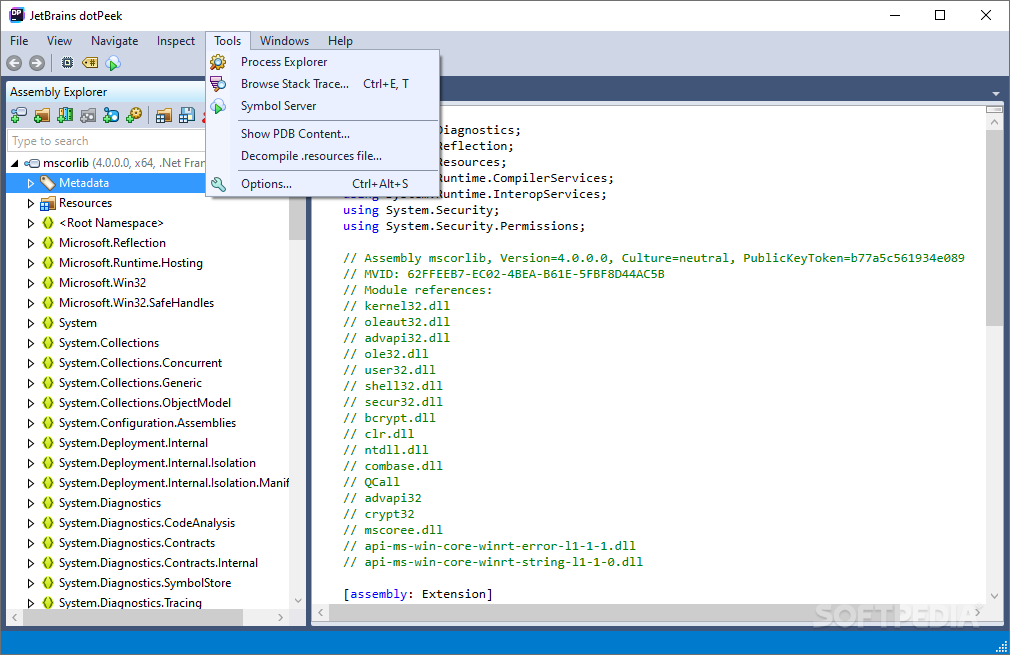
Task: Expand the Resources node
Action: point(30,204)
